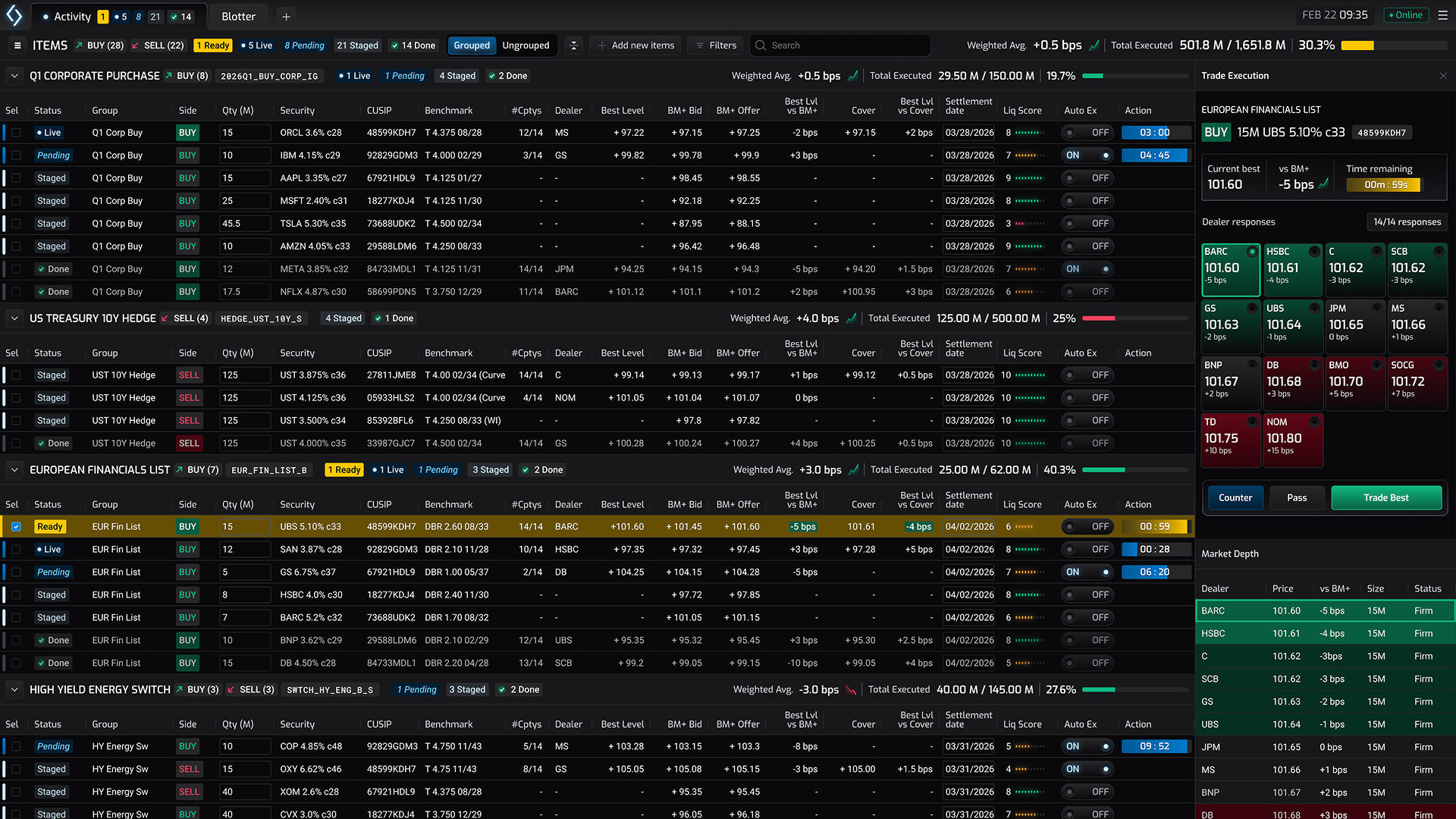Edit quantity field for TSLA 5.30% c35
This screenshot has width=1456, height=819.
click(x=244, y=224)
